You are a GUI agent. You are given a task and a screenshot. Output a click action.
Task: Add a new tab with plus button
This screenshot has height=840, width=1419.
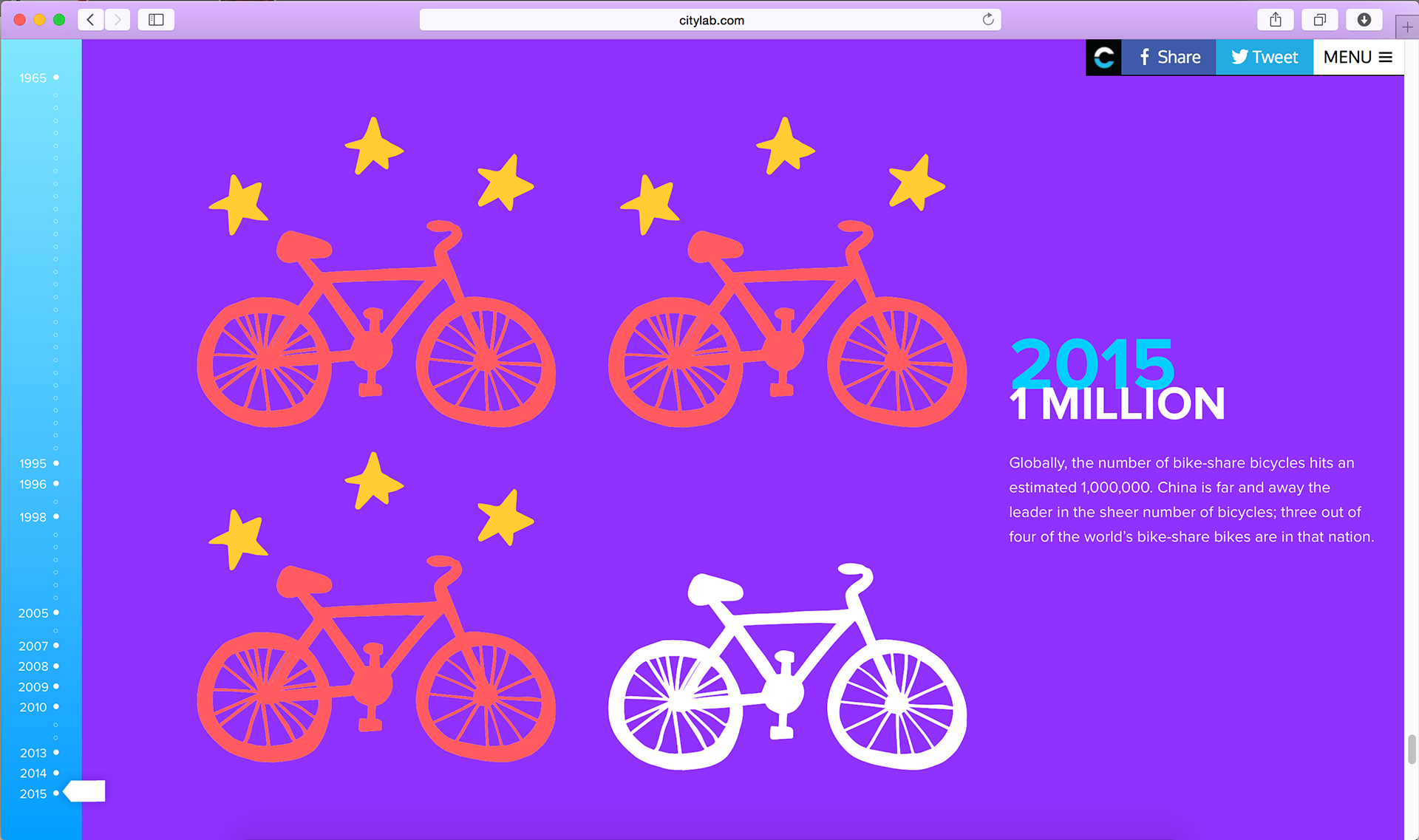(x=1407, y=27)
